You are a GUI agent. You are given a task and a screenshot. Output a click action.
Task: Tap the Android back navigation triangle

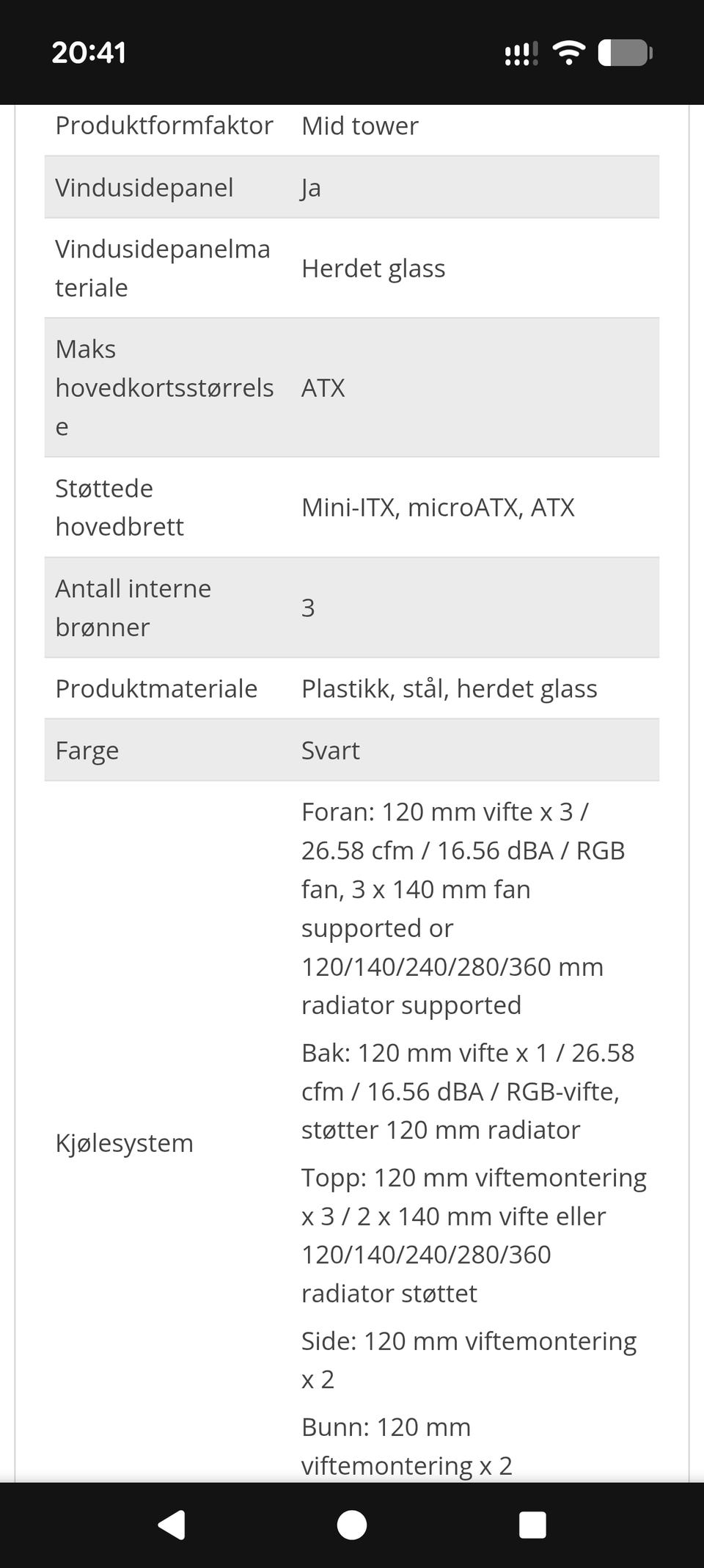click(172, 1524)
